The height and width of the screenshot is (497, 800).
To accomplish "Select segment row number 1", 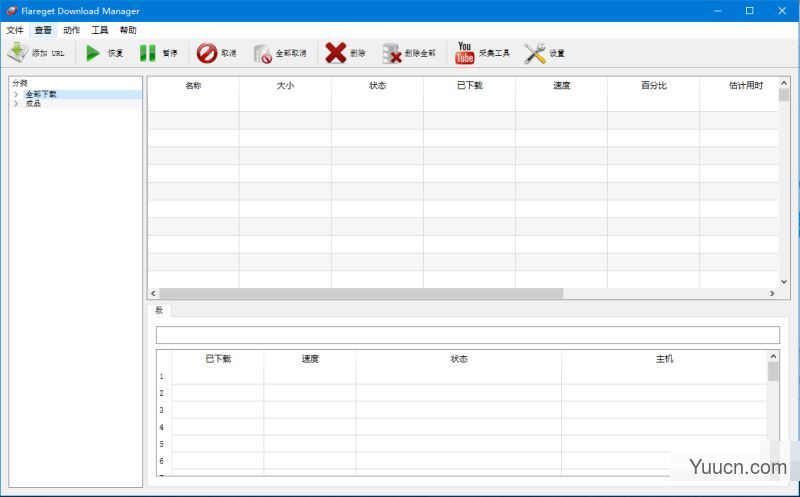I will point(161,377).
